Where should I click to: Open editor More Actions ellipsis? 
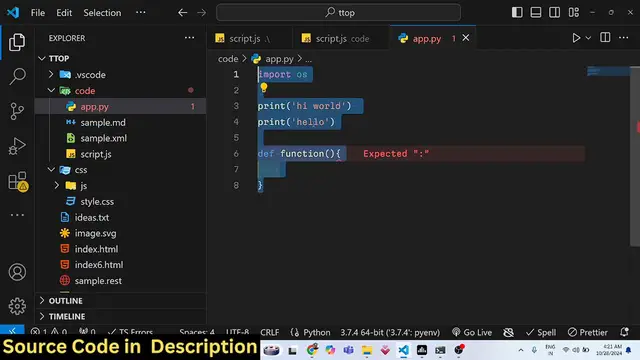click(623, 38)
